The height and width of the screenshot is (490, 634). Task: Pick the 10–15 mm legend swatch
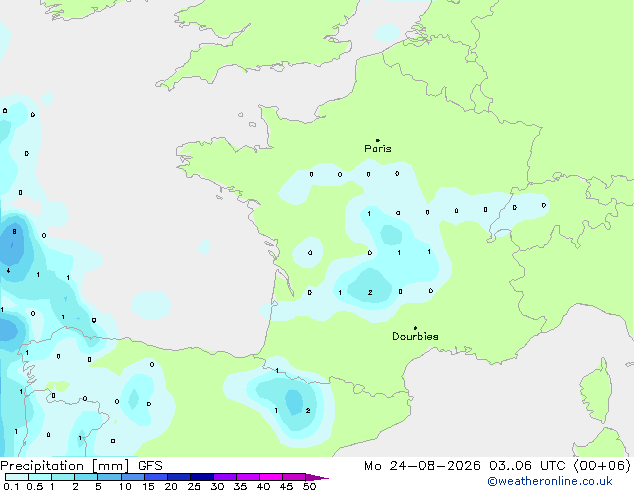click(x=132, y=477)
